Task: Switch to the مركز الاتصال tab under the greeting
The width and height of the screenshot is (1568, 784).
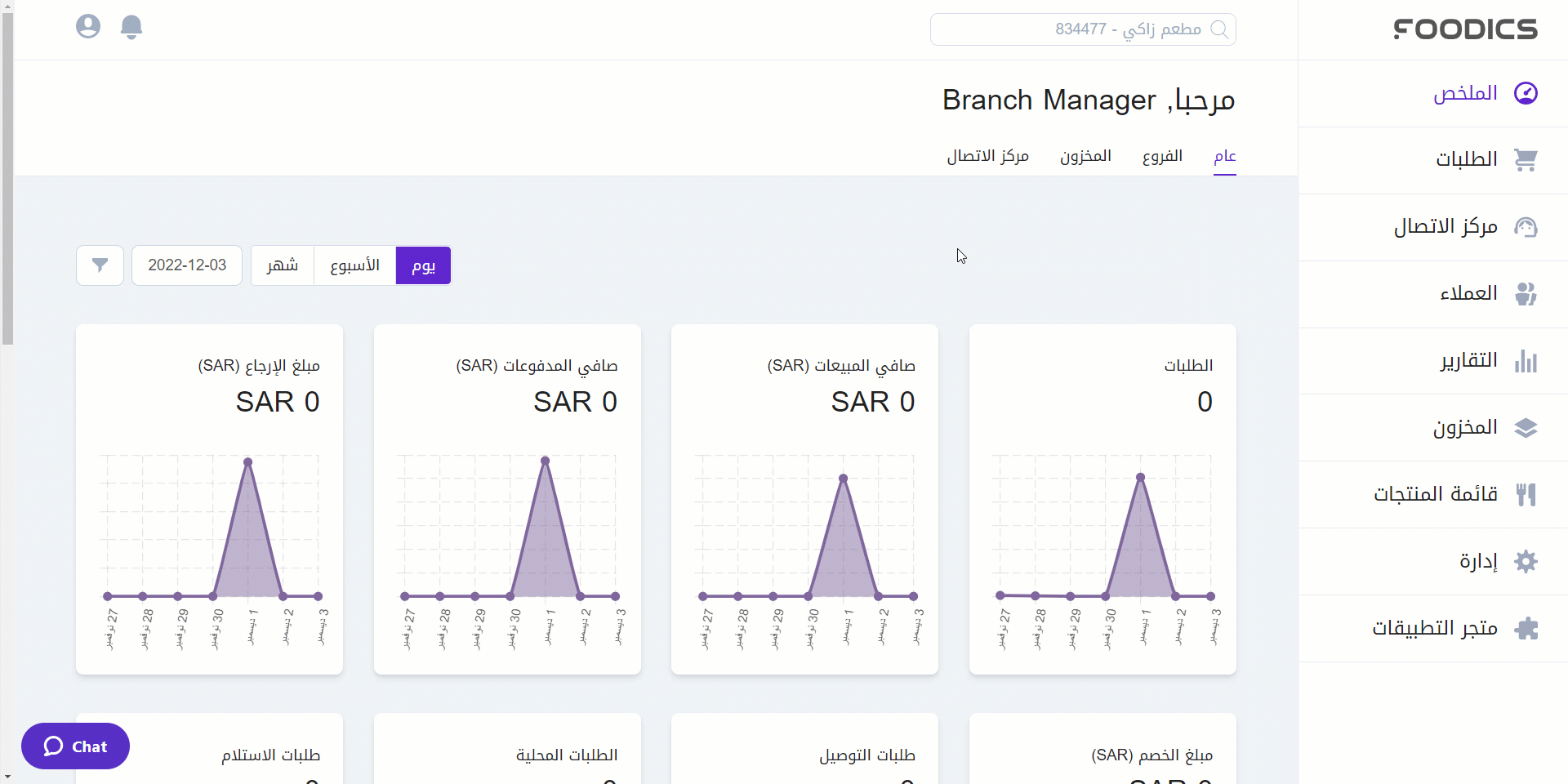Action: (x=987, y=156)
